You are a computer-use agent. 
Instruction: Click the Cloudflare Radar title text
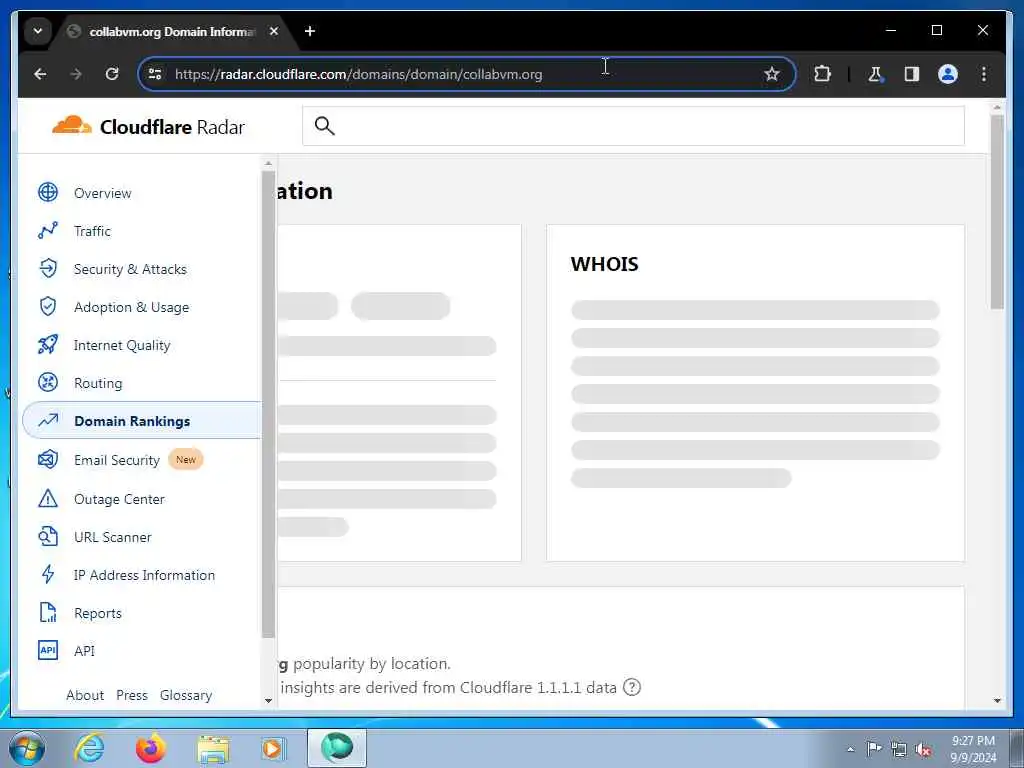[172, 127]
